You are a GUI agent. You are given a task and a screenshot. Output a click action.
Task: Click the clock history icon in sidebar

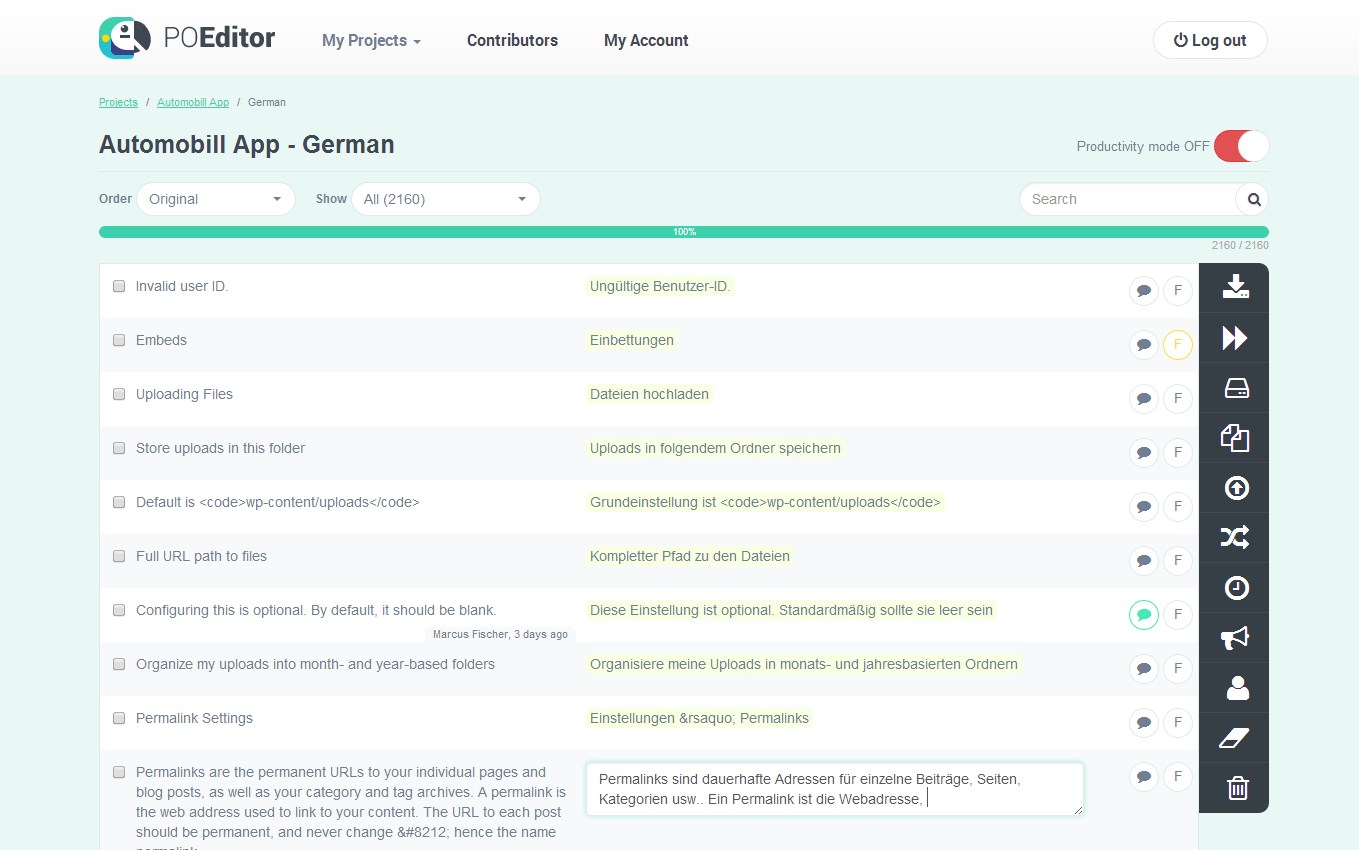(1237, 588)
